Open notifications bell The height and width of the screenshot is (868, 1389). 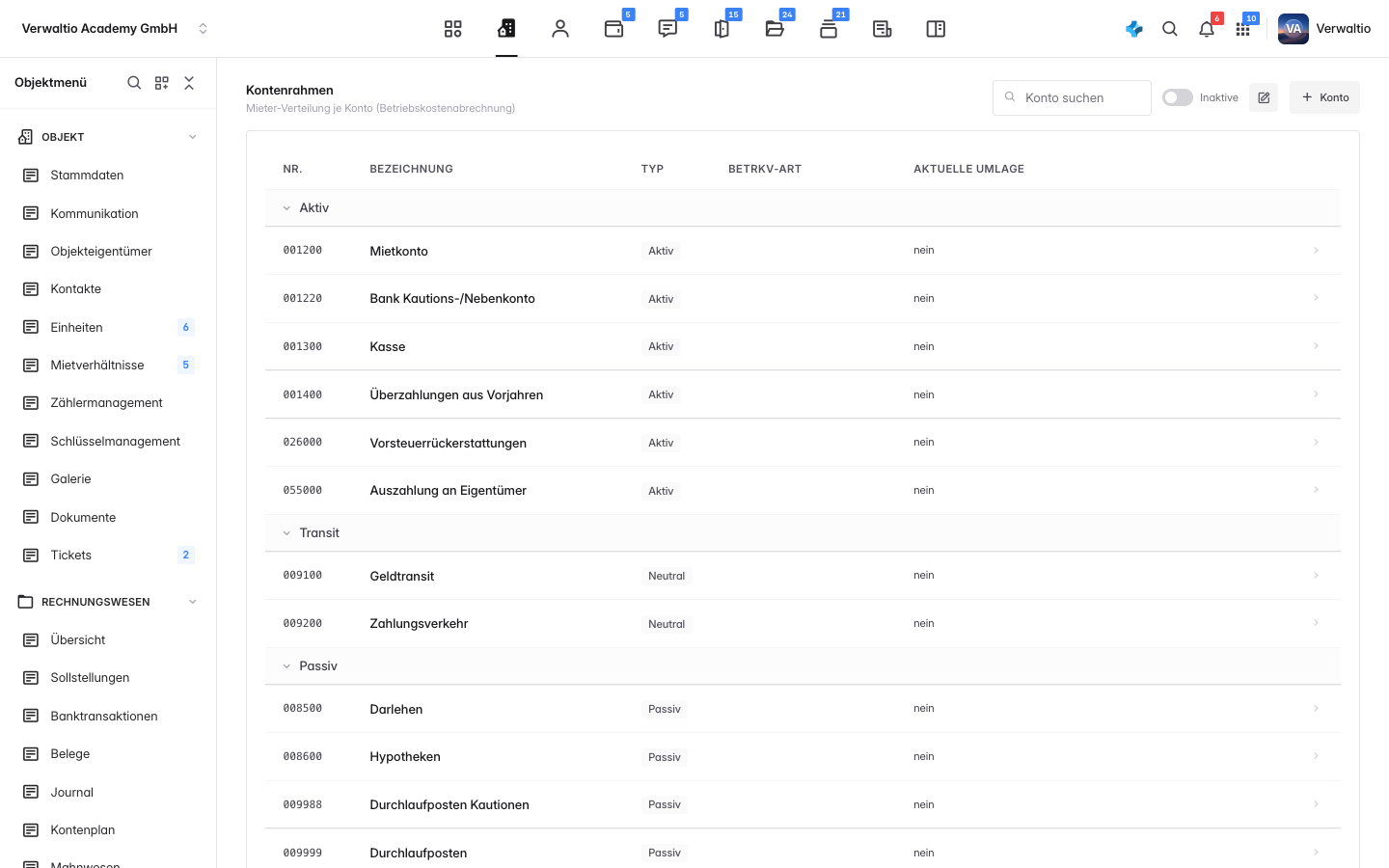(1207, 29)
